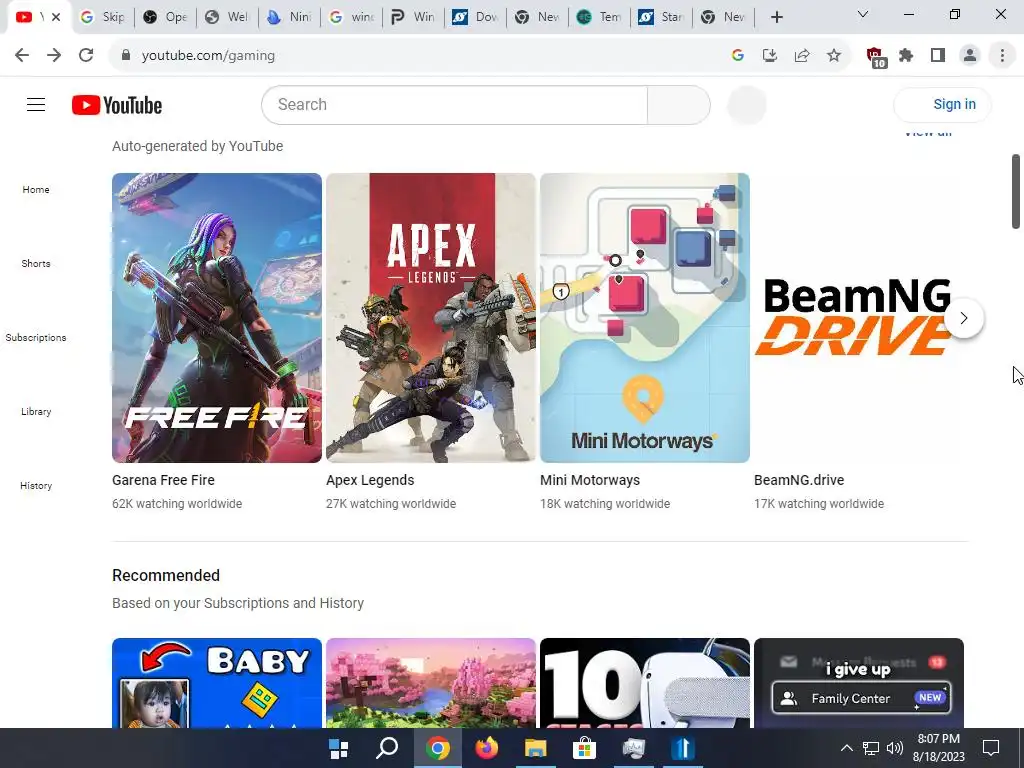
Task: Open the Chrome profile avatar
Action: pyautogui.click(x=970, y=56)
